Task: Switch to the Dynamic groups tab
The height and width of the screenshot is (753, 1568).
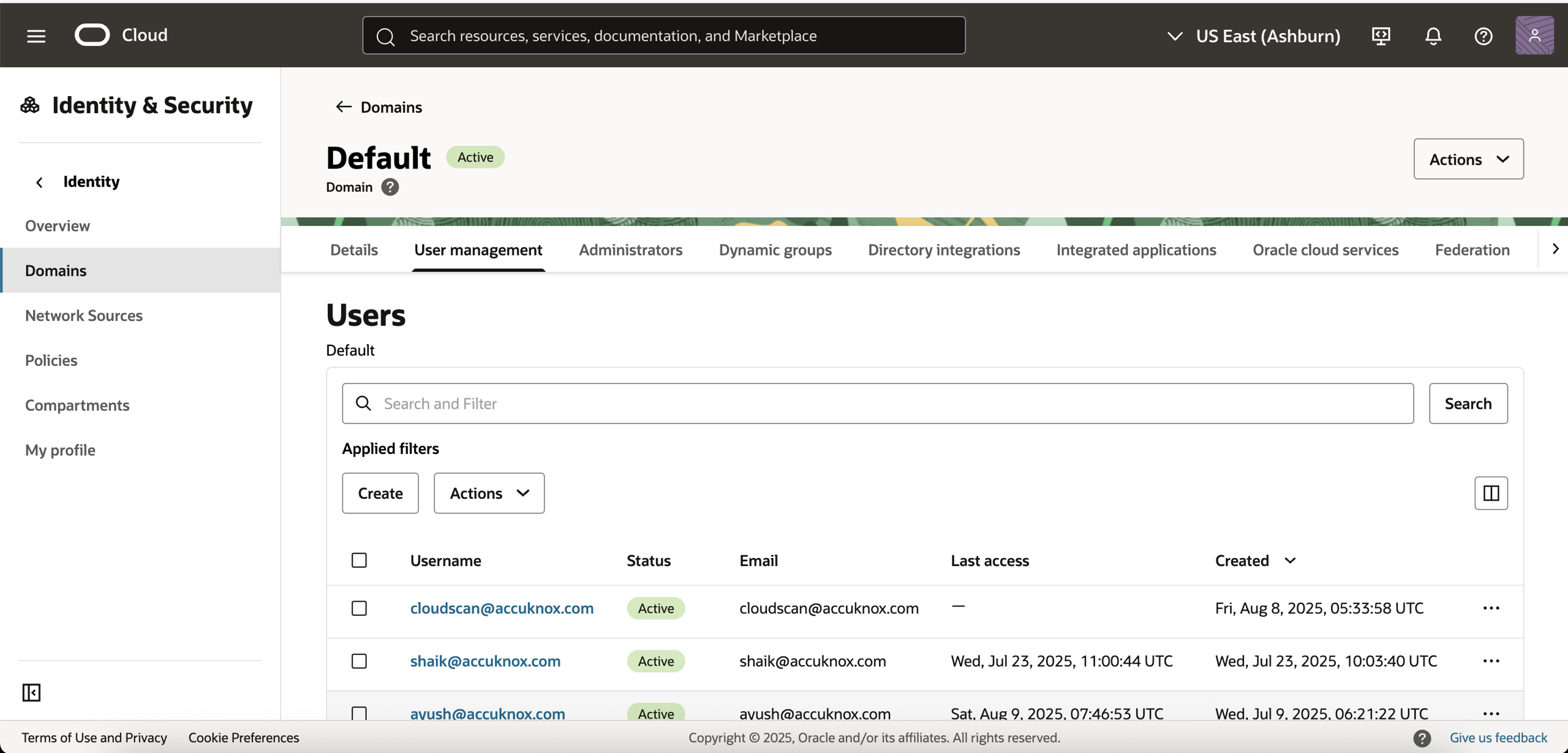Action: [775, 250]
